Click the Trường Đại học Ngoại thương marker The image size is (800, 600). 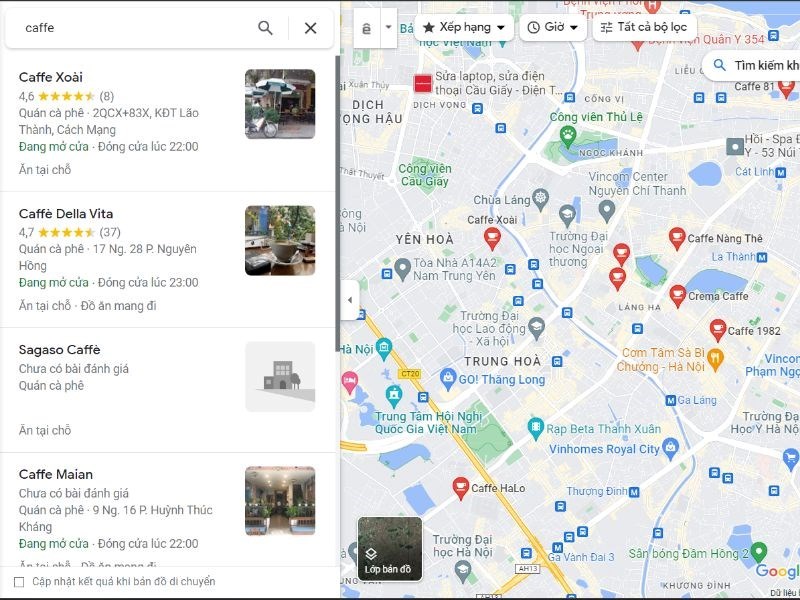coord(567,215)
